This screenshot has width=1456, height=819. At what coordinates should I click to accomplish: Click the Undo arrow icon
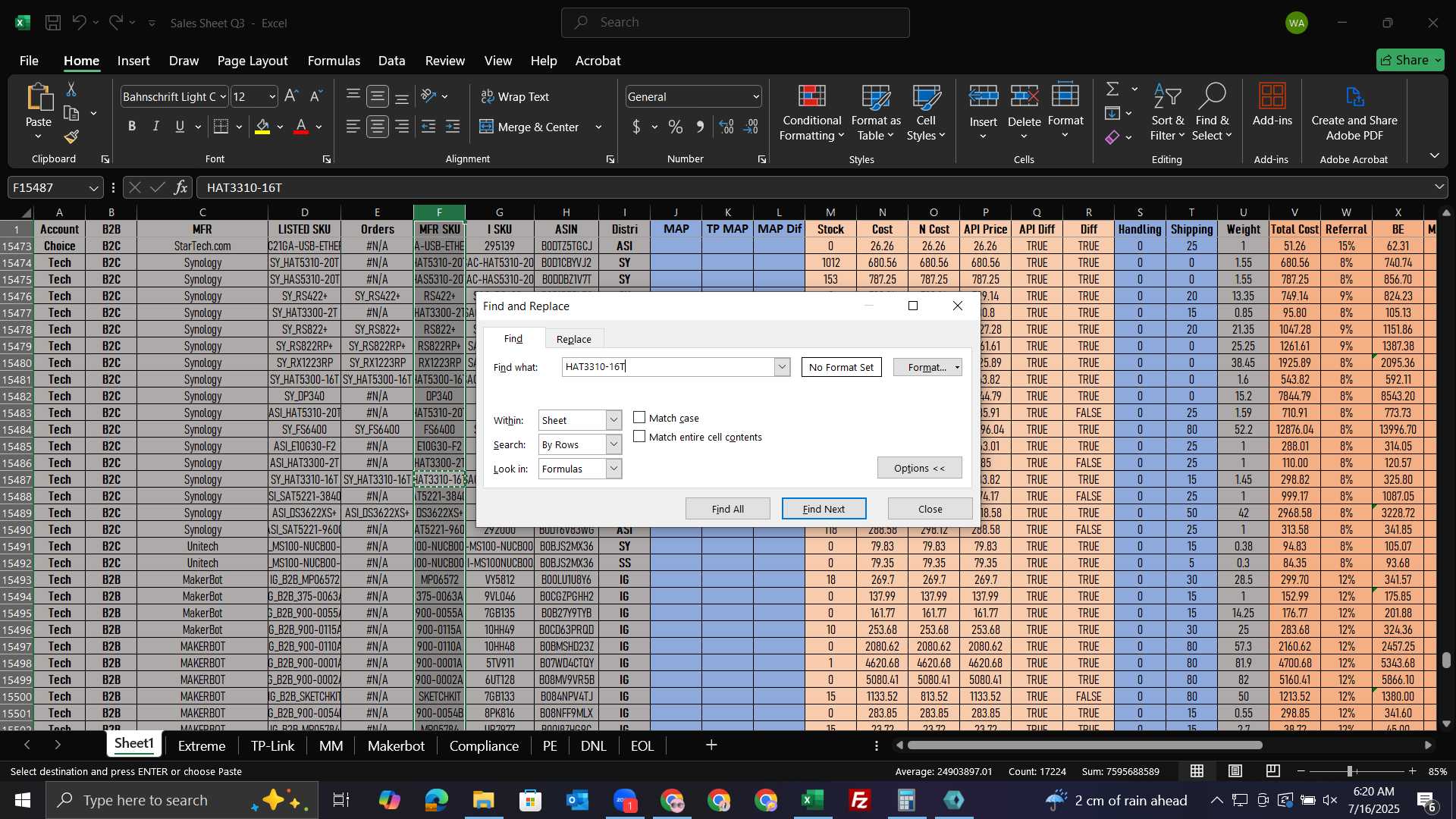point(79,23)
